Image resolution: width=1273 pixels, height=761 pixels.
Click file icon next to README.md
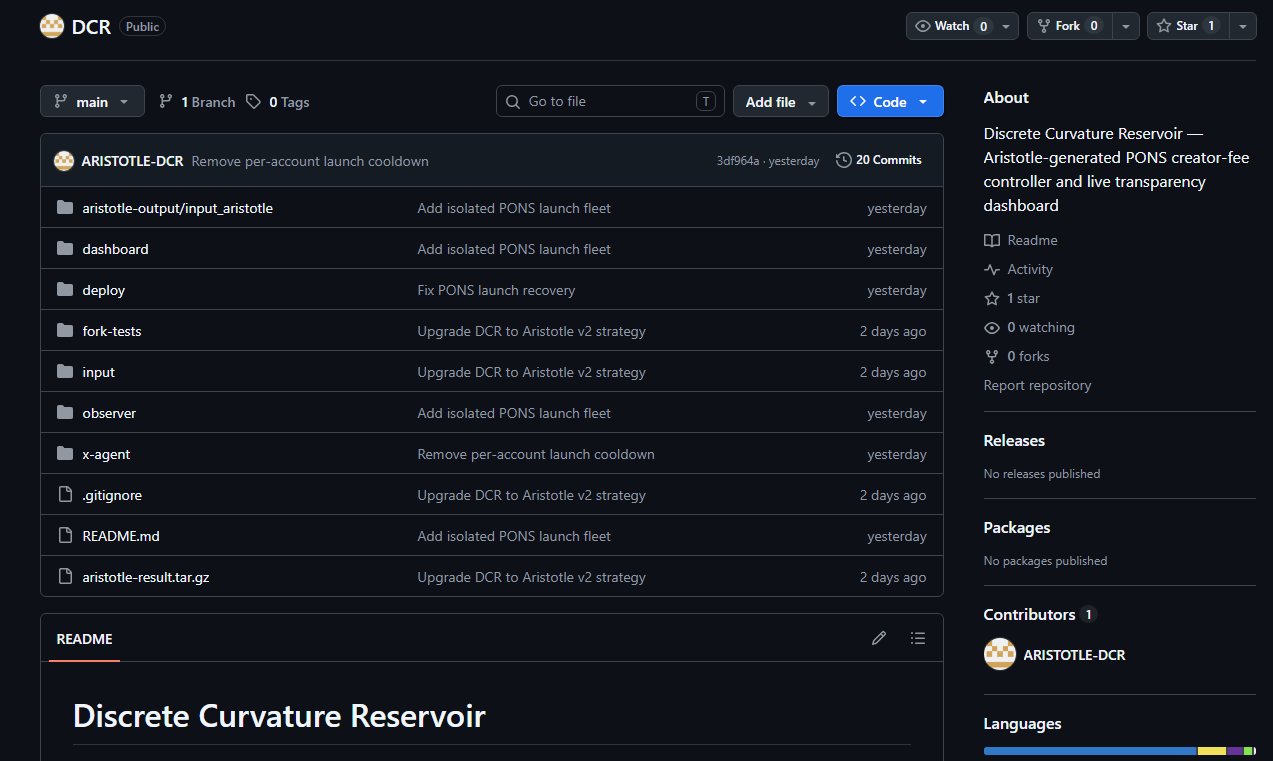coord(65,536)
